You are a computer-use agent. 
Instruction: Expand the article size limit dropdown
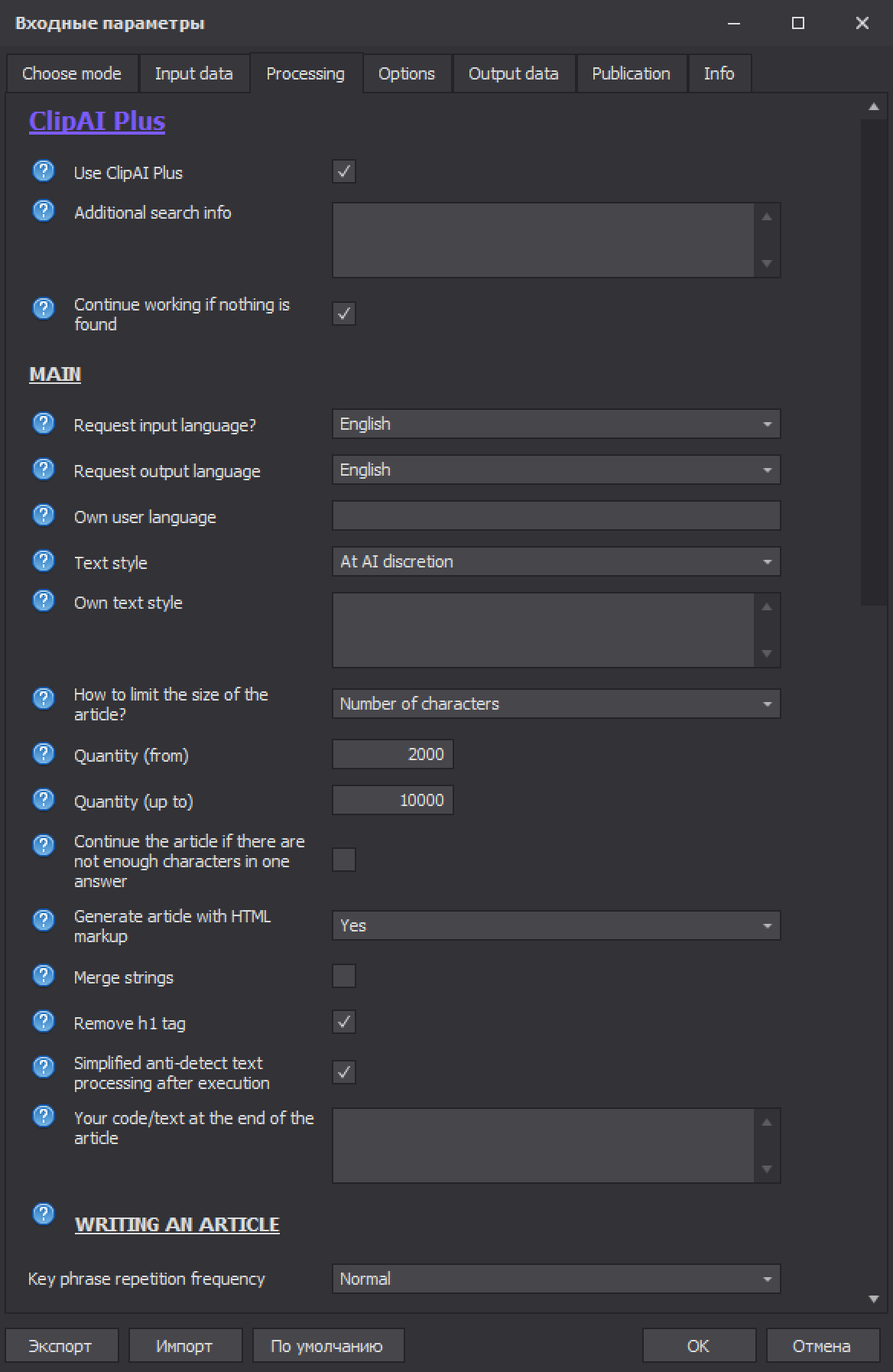(557, 704)
